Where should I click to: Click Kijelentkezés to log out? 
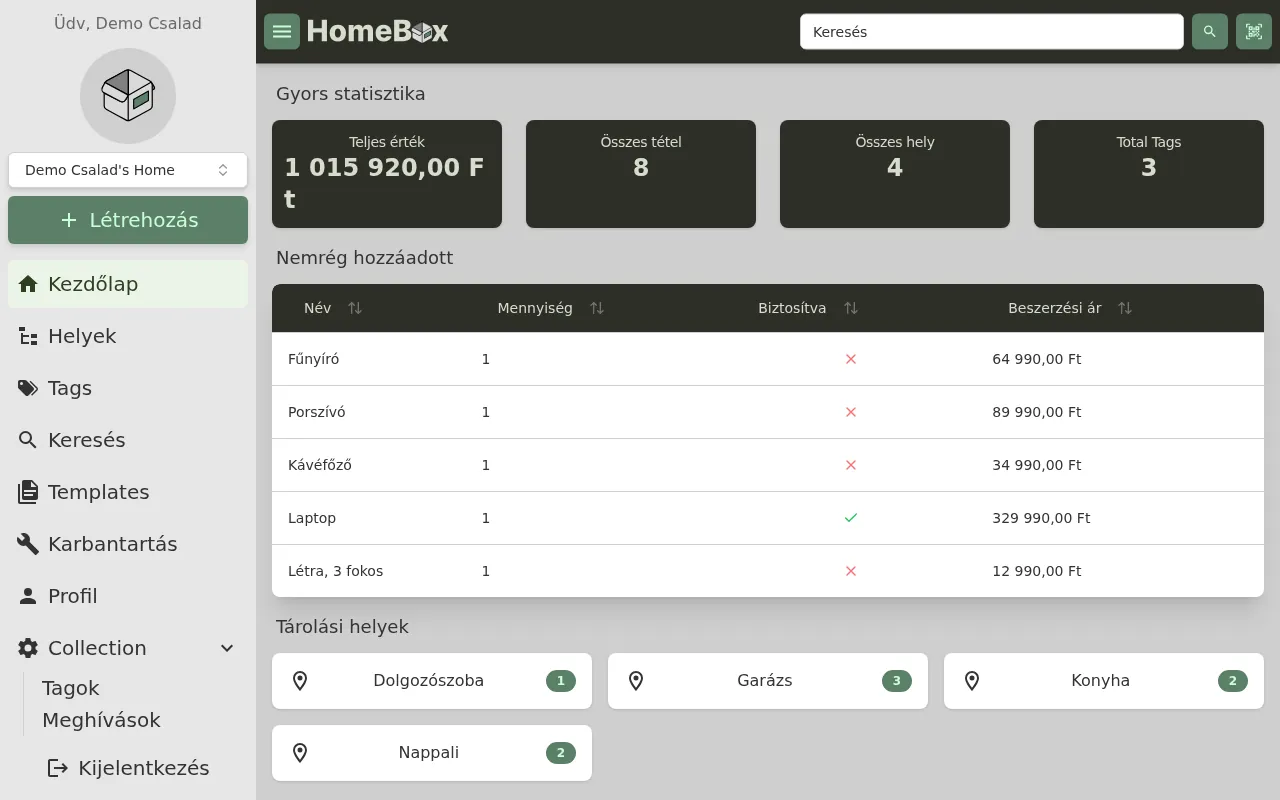tap(128, 768)
